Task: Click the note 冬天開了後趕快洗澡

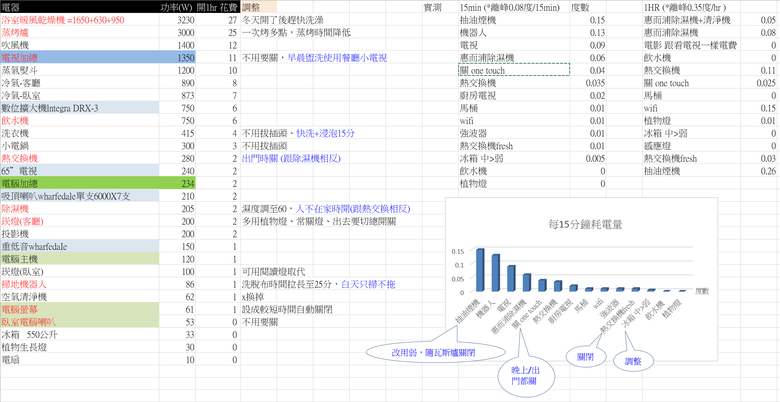Action: (x=284, y=20)
